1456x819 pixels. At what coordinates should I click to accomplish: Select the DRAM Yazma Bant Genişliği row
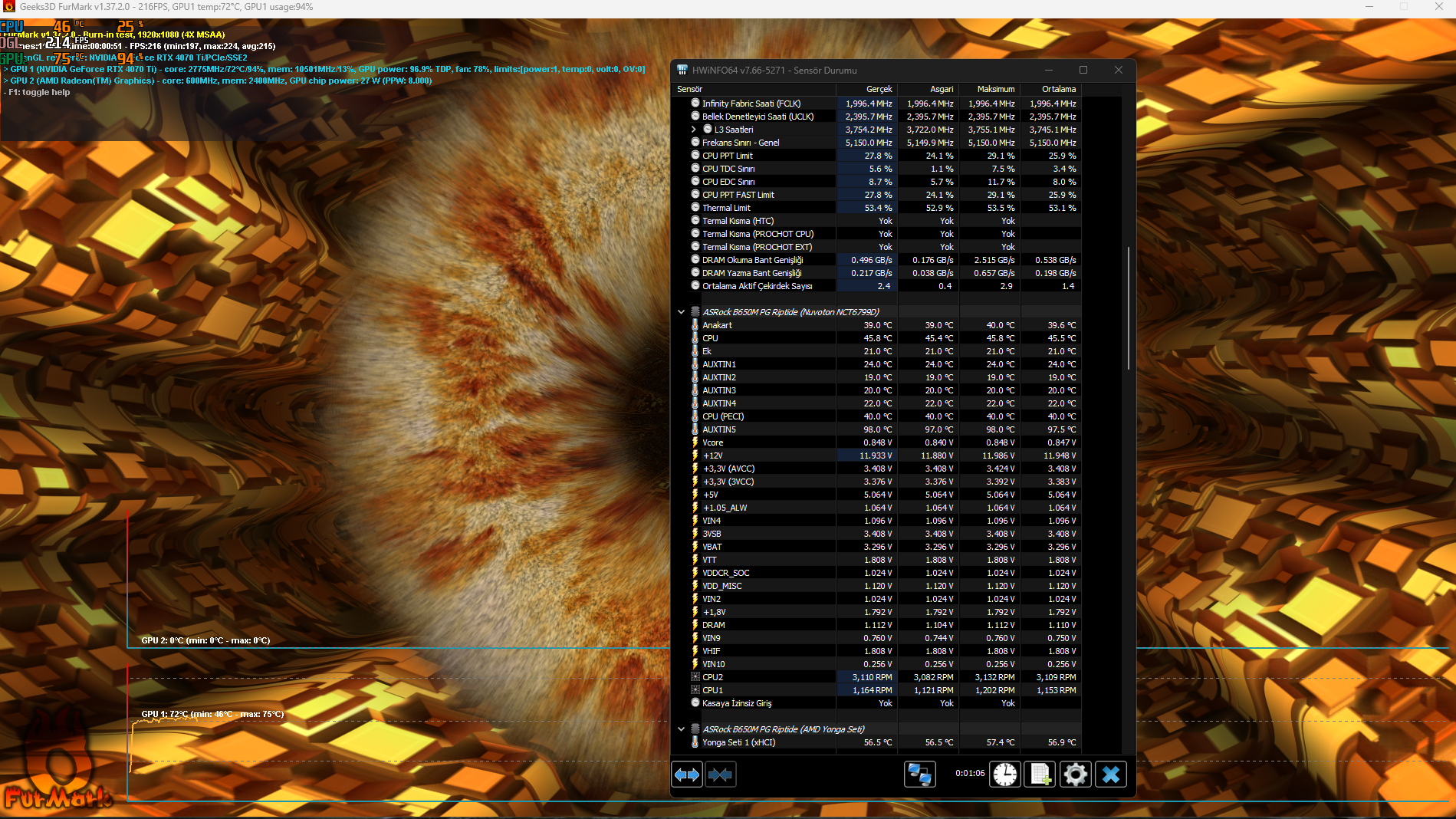[x=876, y=273]
